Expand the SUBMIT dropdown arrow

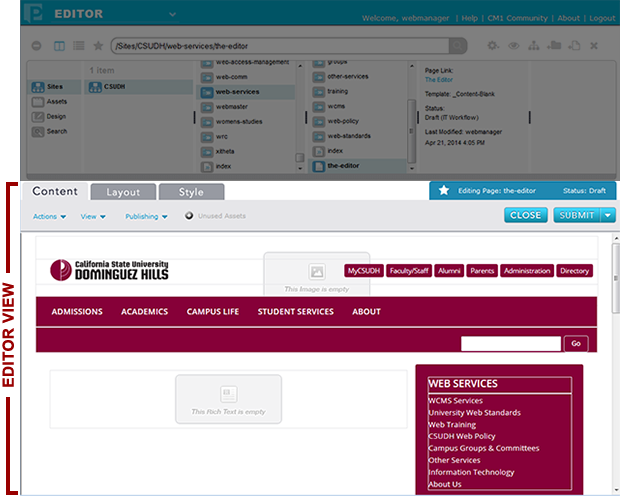point(608,215)
